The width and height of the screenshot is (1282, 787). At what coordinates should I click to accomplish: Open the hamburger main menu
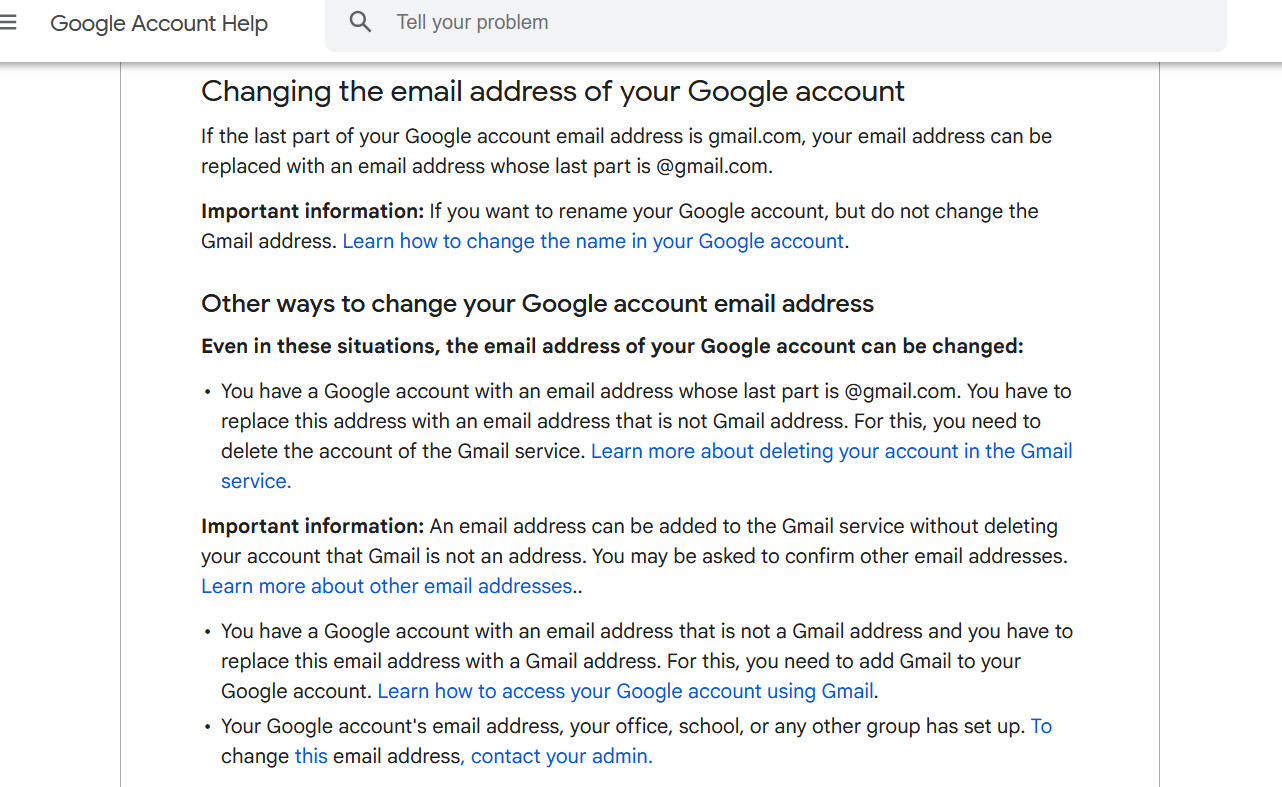(x=9, y=22)
